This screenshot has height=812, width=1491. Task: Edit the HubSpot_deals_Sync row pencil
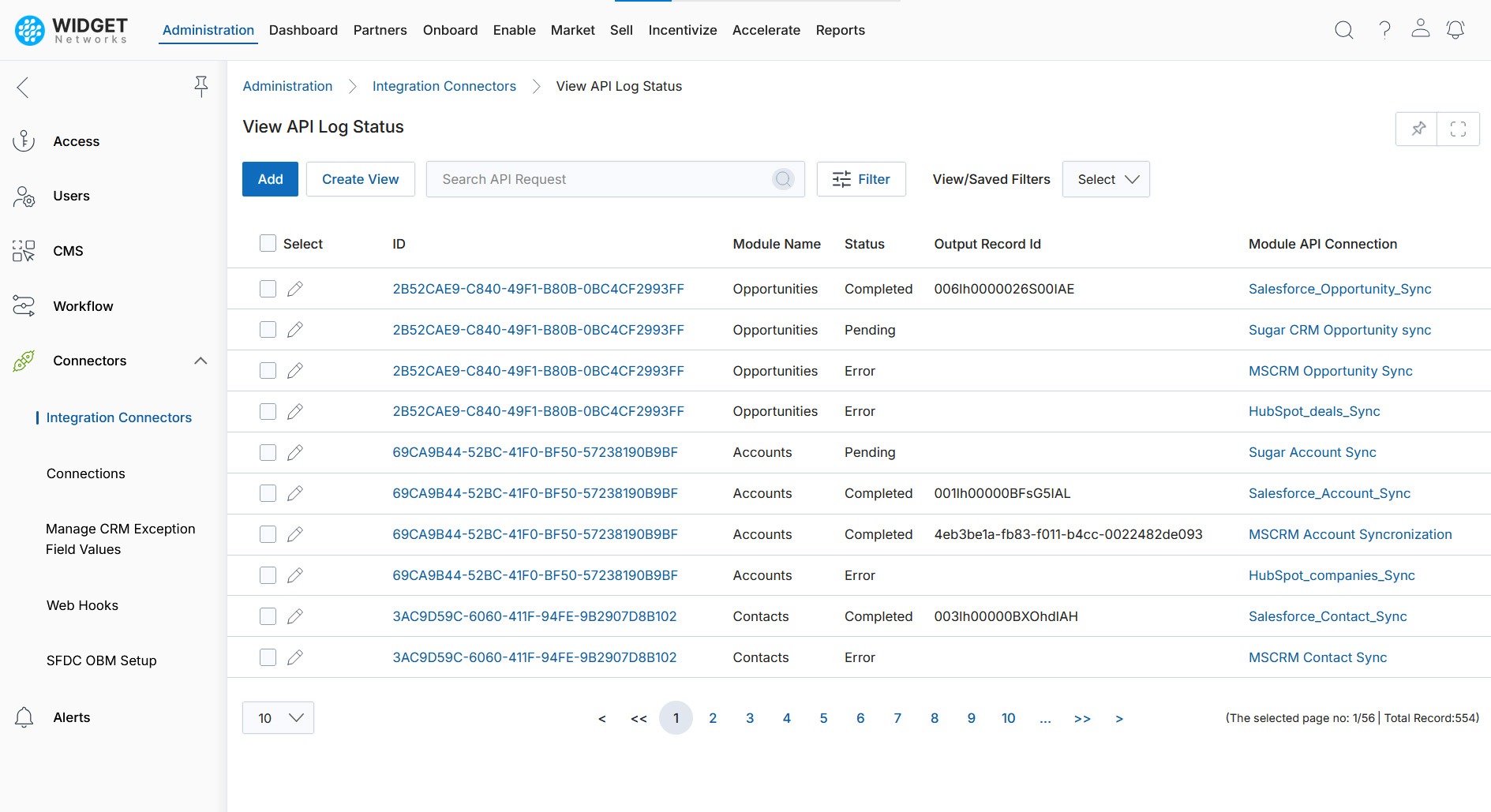tap(295, 411)
